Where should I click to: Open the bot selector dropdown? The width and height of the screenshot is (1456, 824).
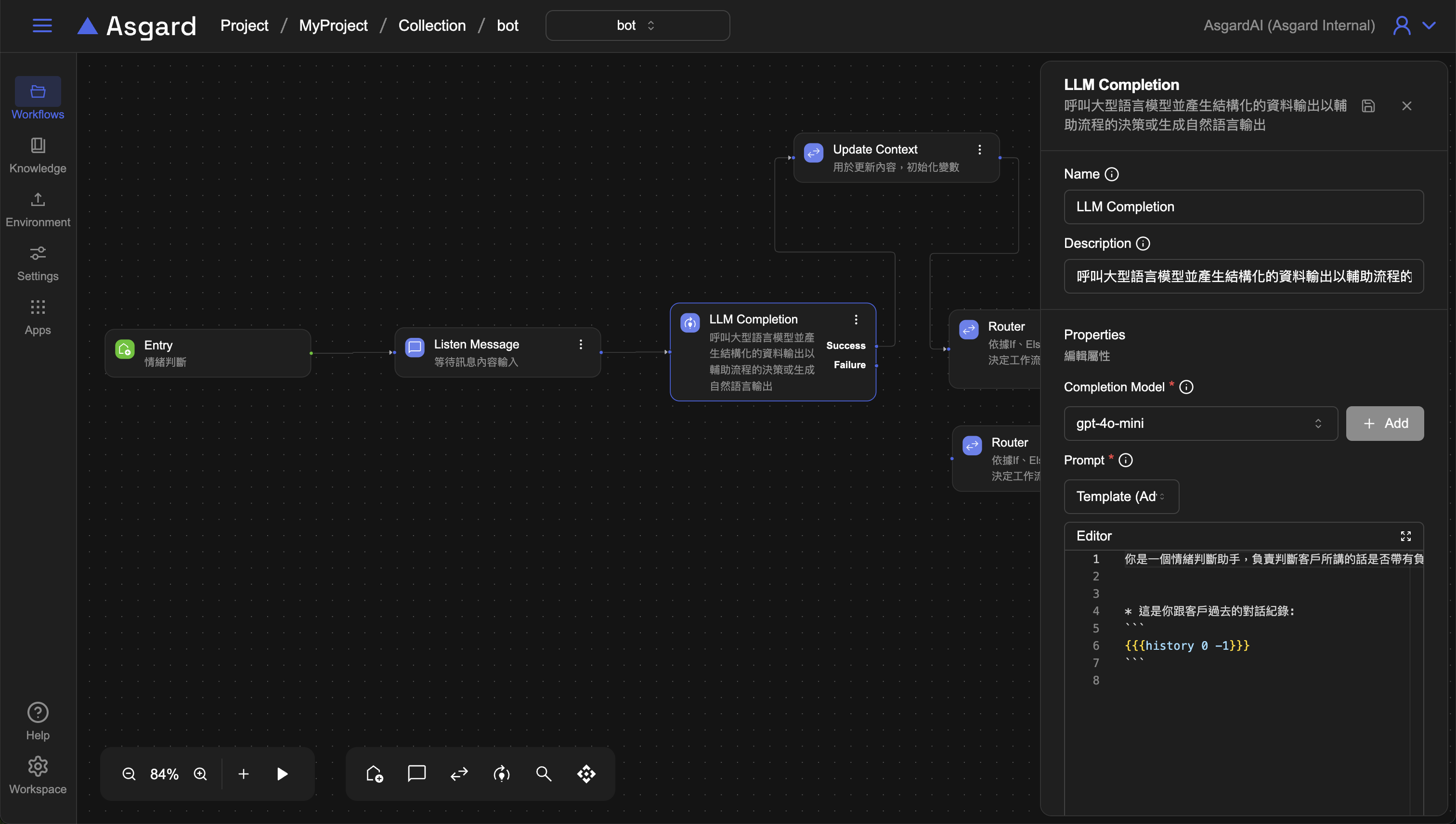[637, 26]
